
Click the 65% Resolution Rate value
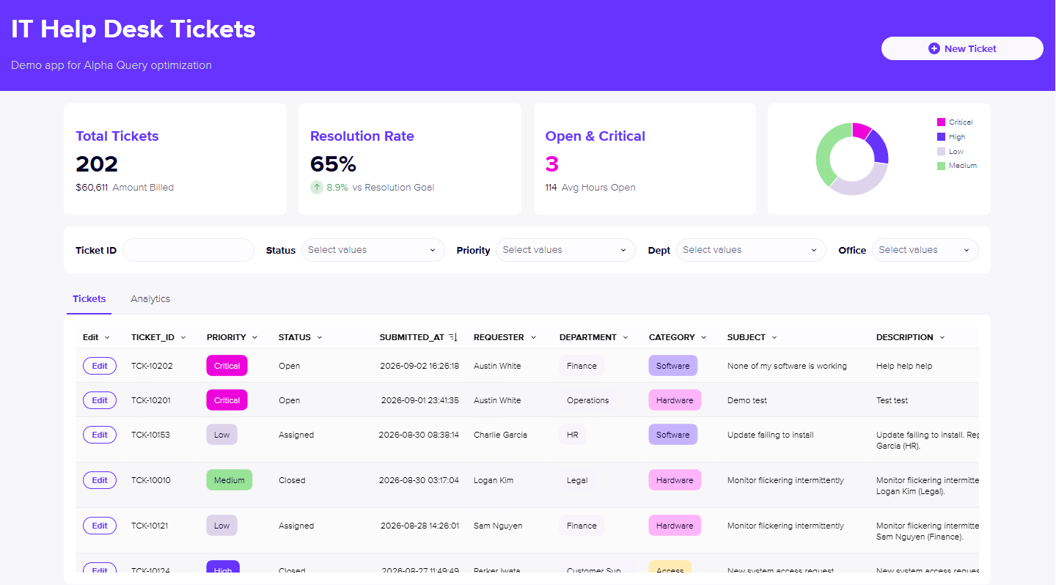[x=333, y=164]
